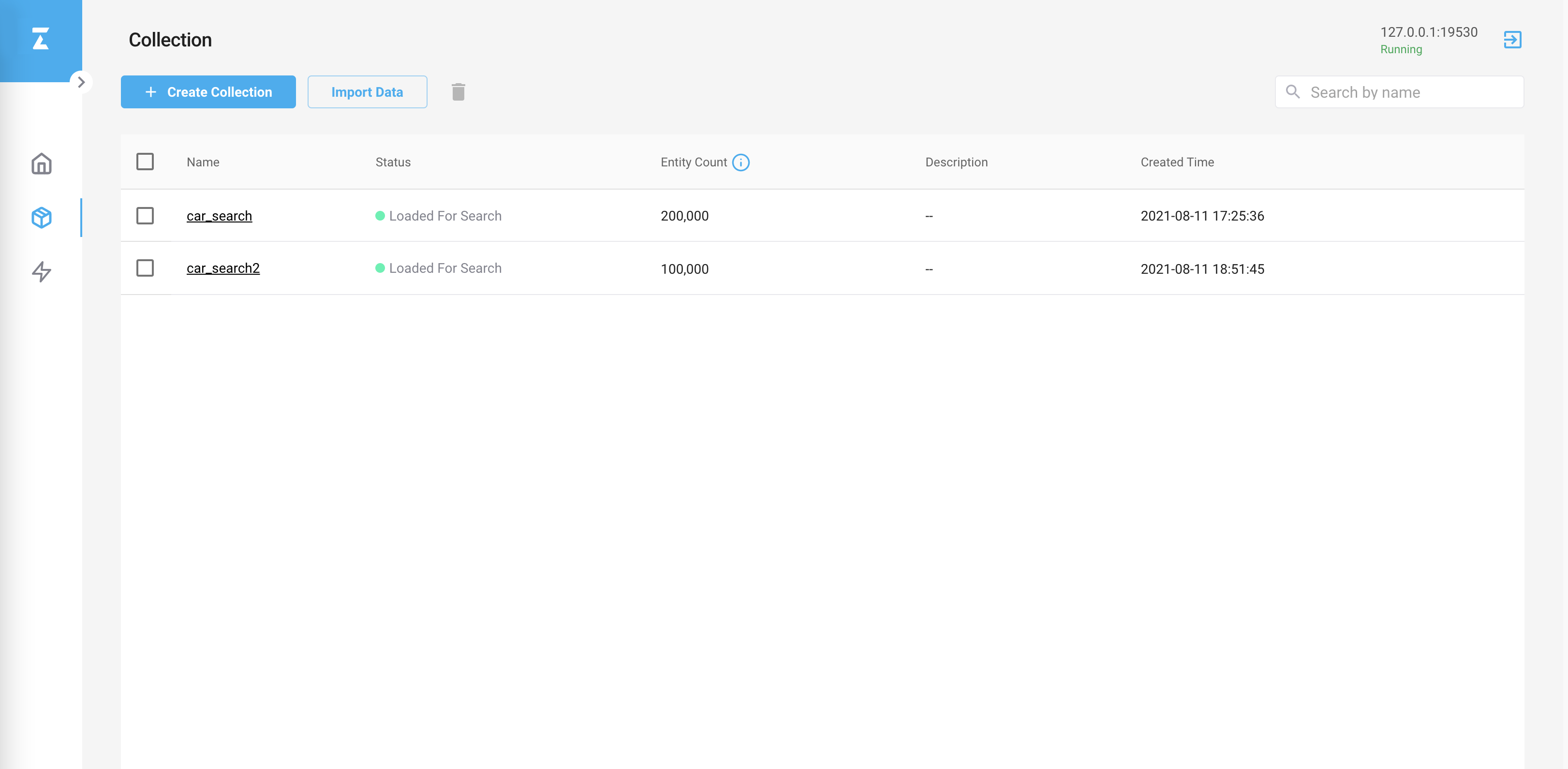
Task: Open the Collection cube sidebar icon
Action: click(x=42, y=217)
